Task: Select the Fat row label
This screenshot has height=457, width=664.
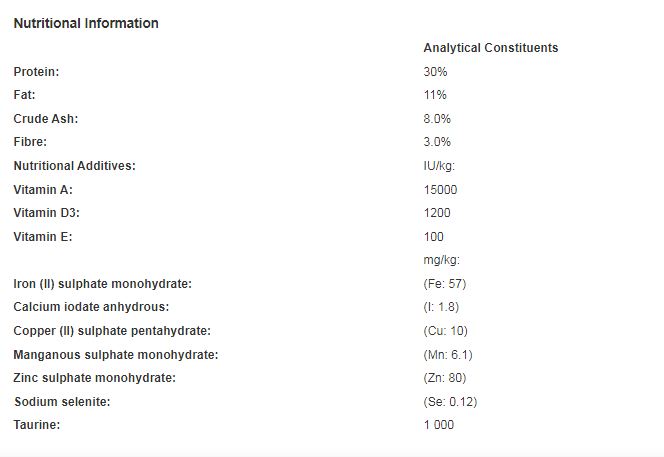Action: pyautogui.click(x=25, y=95)
